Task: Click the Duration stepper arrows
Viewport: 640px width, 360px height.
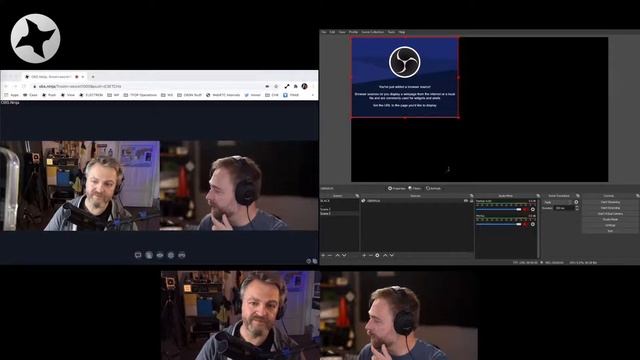Action: (577, 208)
